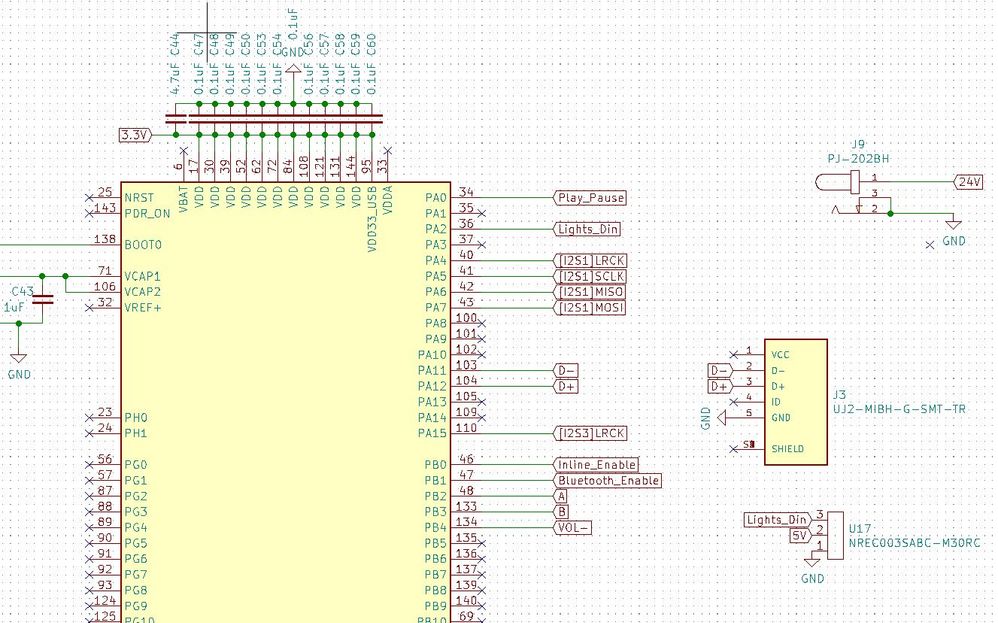Click the U17 reference designator

pos(860,529)
